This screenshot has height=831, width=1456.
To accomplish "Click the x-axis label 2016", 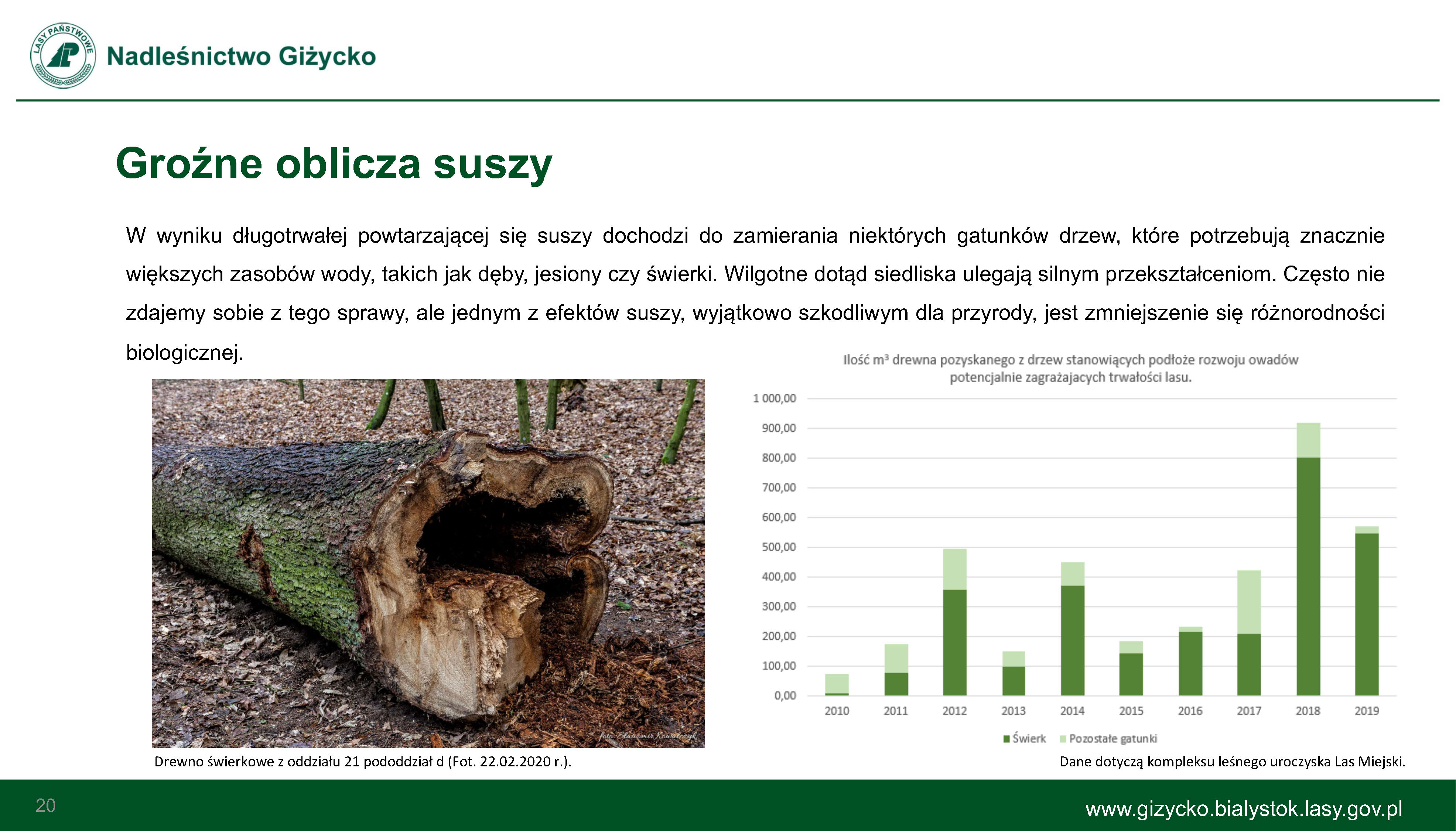I will coord(1190,711).
